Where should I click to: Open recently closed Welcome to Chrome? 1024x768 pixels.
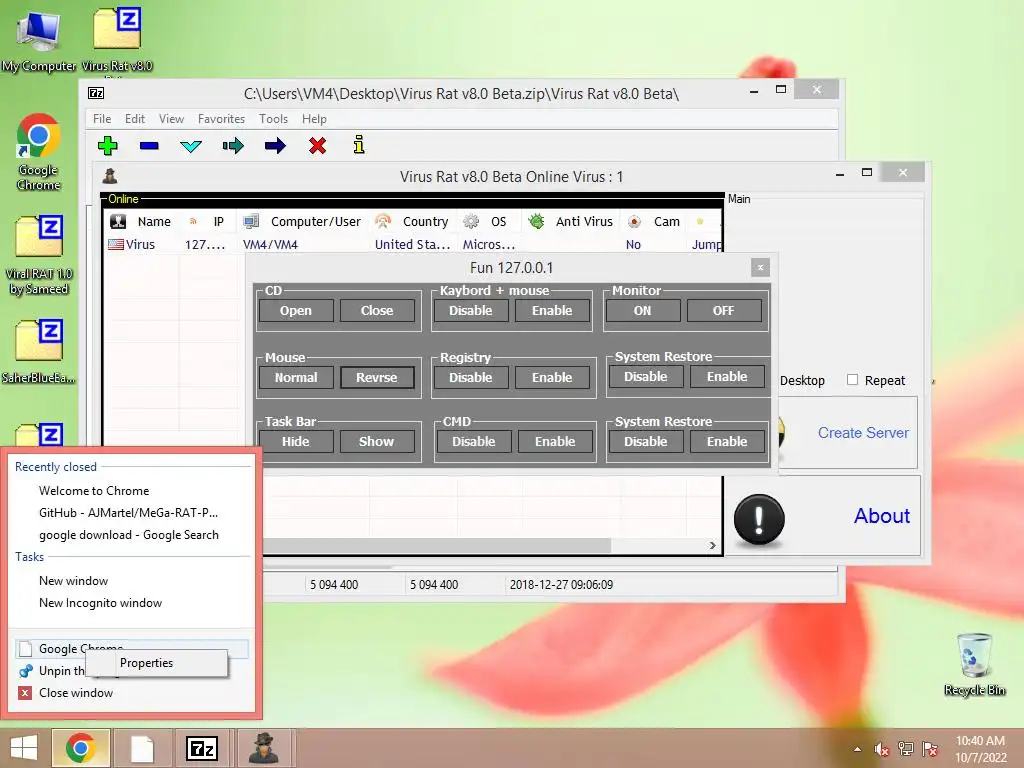[94, 490]
